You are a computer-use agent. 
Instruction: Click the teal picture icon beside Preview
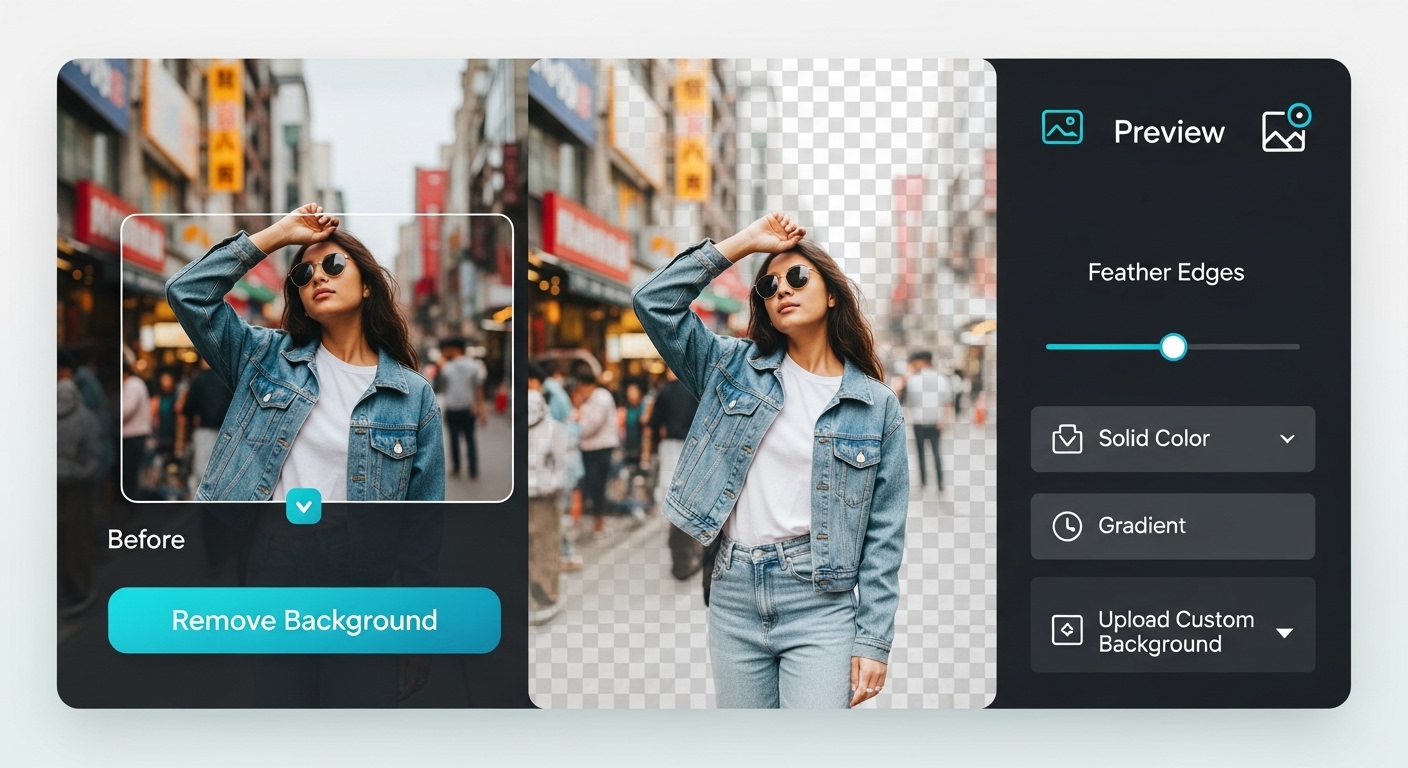coord(1062,128)
